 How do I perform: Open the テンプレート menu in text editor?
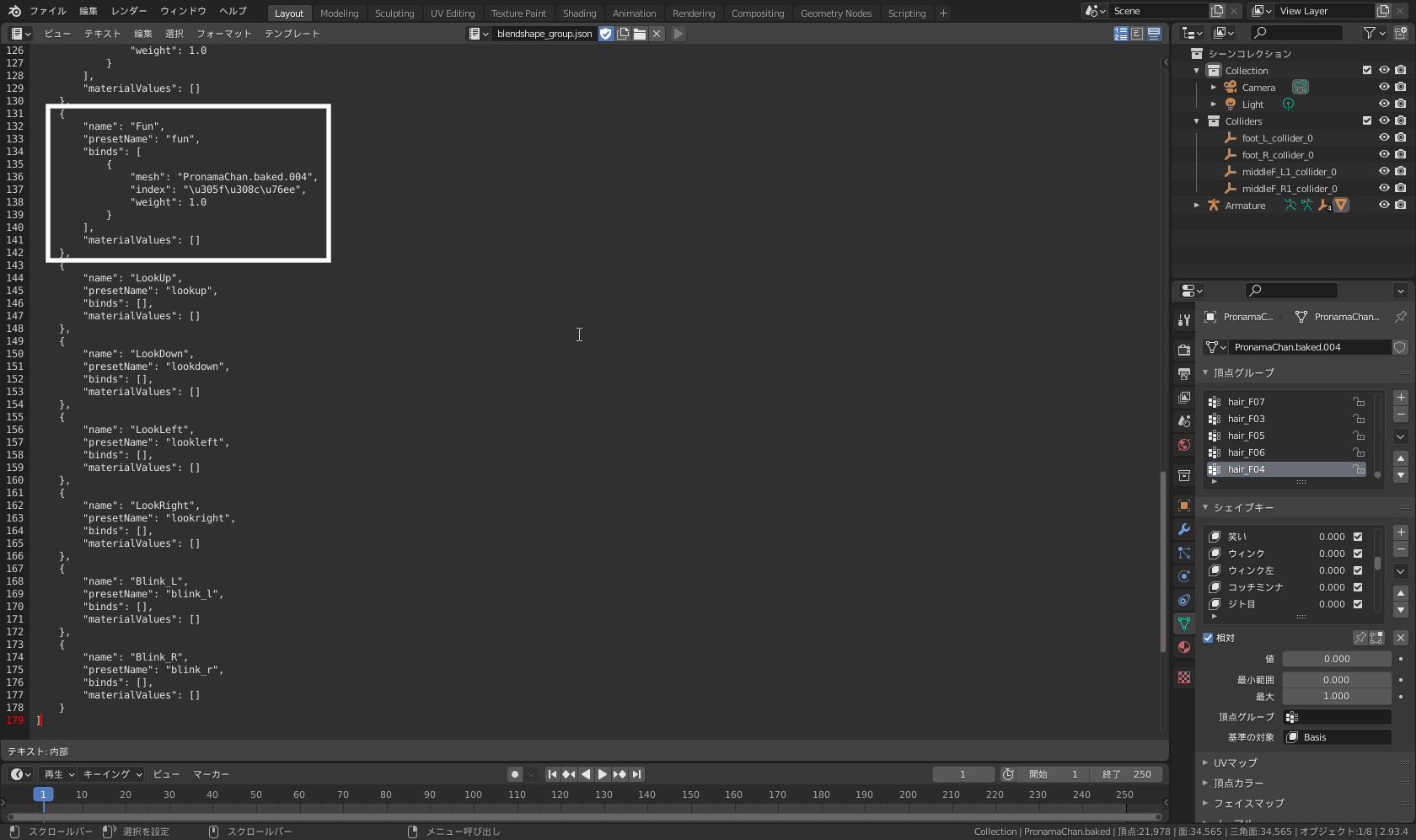pyautogui.click(x=292, y=34)
